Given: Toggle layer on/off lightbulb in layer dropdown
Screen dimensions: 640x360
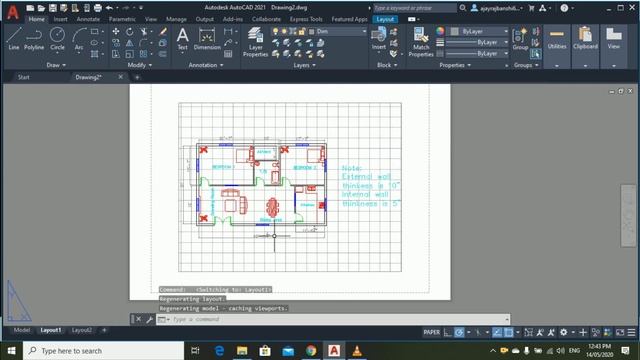Looking at the screenshot, I should click(x=276, y=31).
